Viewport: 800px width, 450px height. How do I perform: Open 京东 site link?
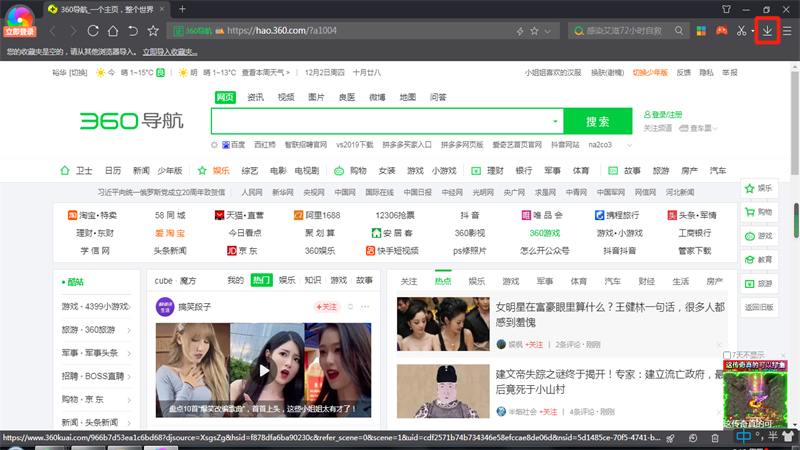(x=242, y=251)
